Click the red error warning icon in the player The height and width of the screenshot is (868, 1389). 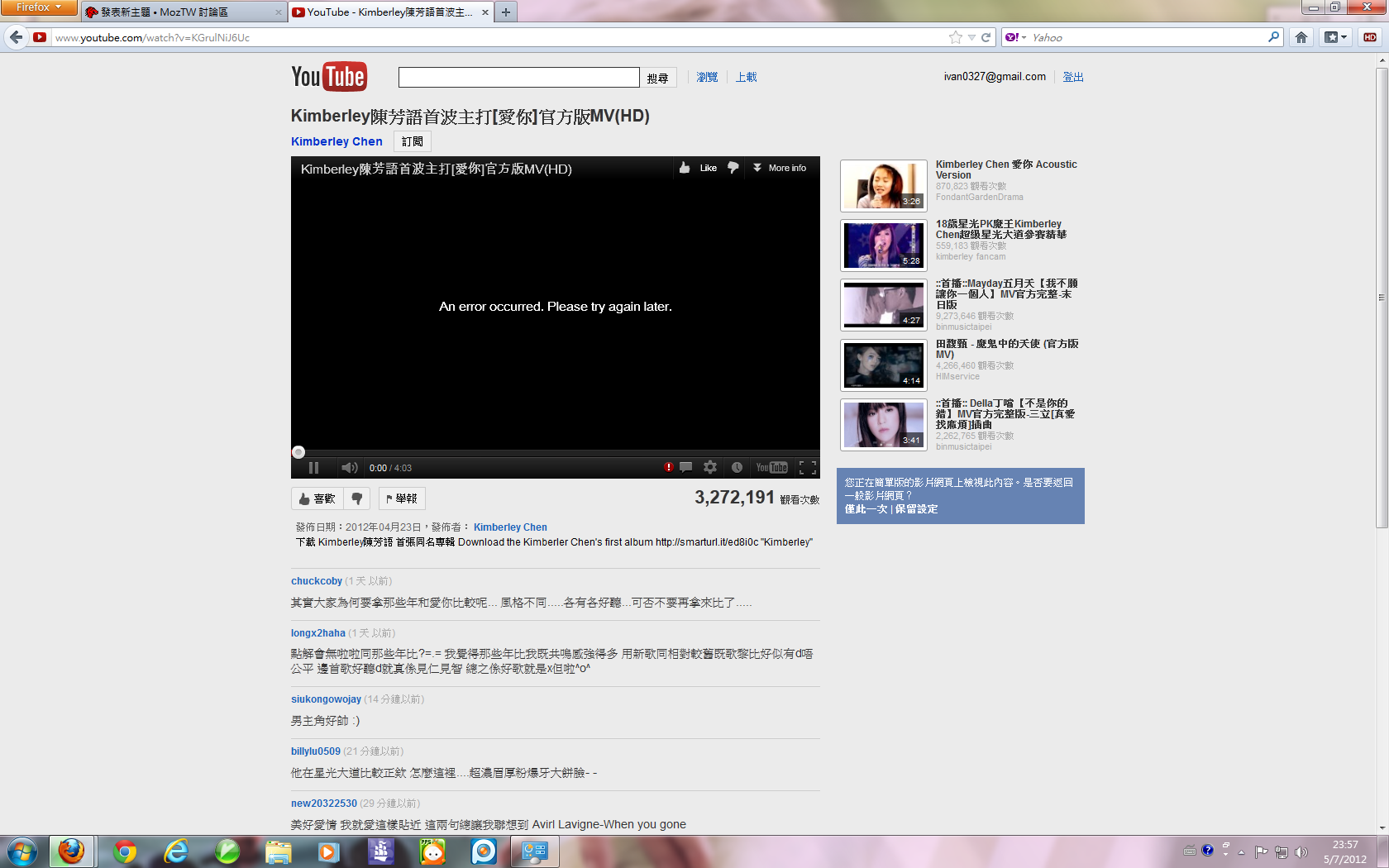coord(668,468)
